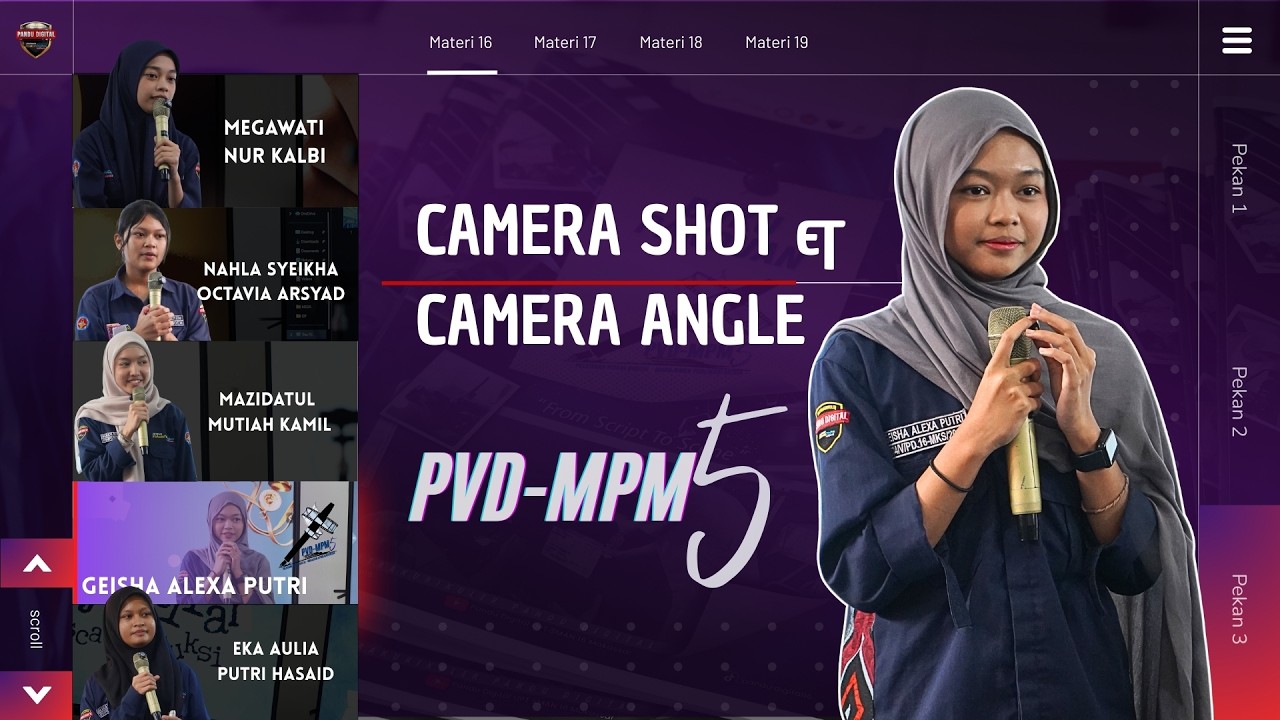
Task: Select Pekan 2 in the sidebar
Action: [1239, 402]
